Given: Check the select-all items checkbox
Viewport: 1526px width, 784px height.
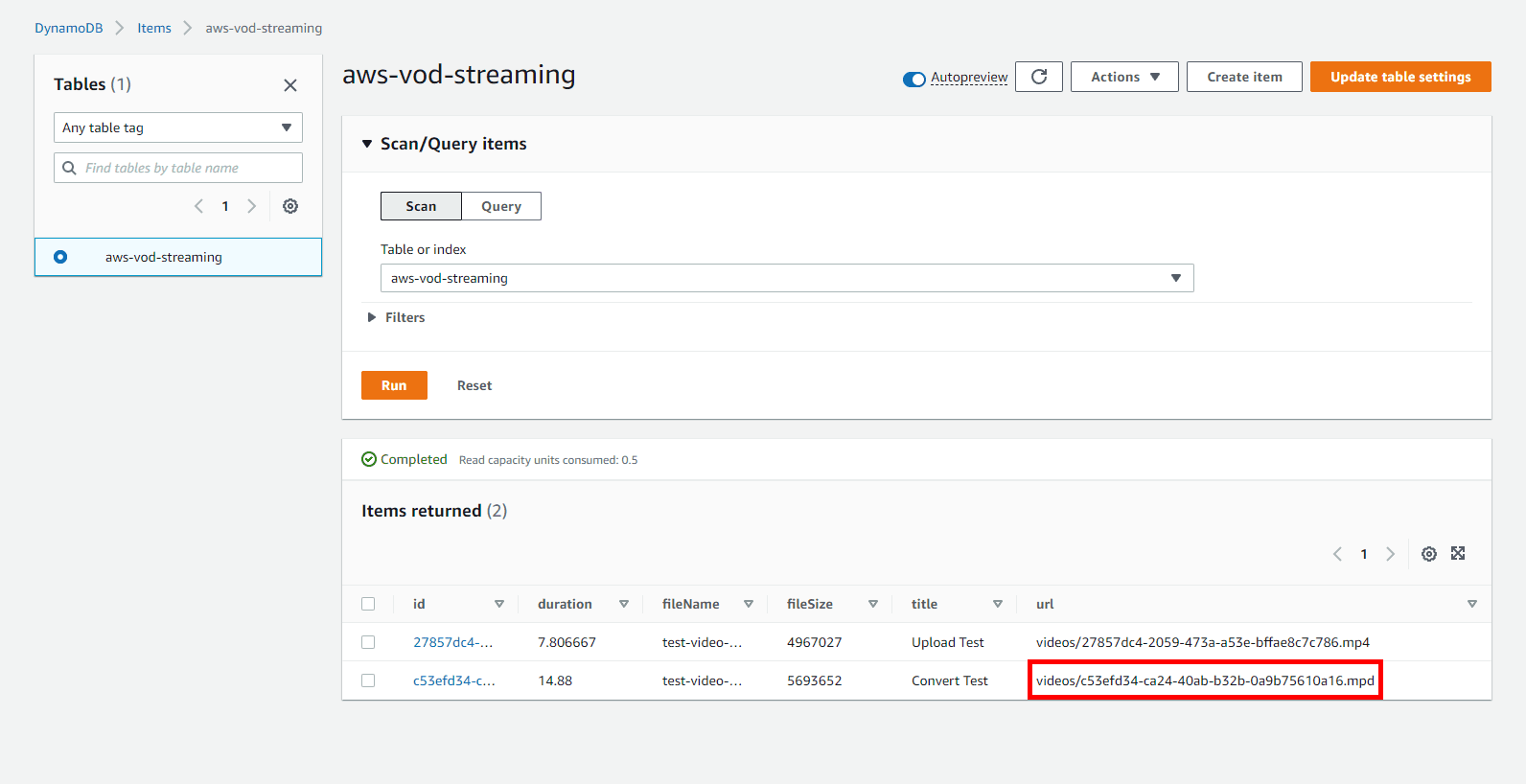Looking at the screenshot, I should [x=368, y=604].
